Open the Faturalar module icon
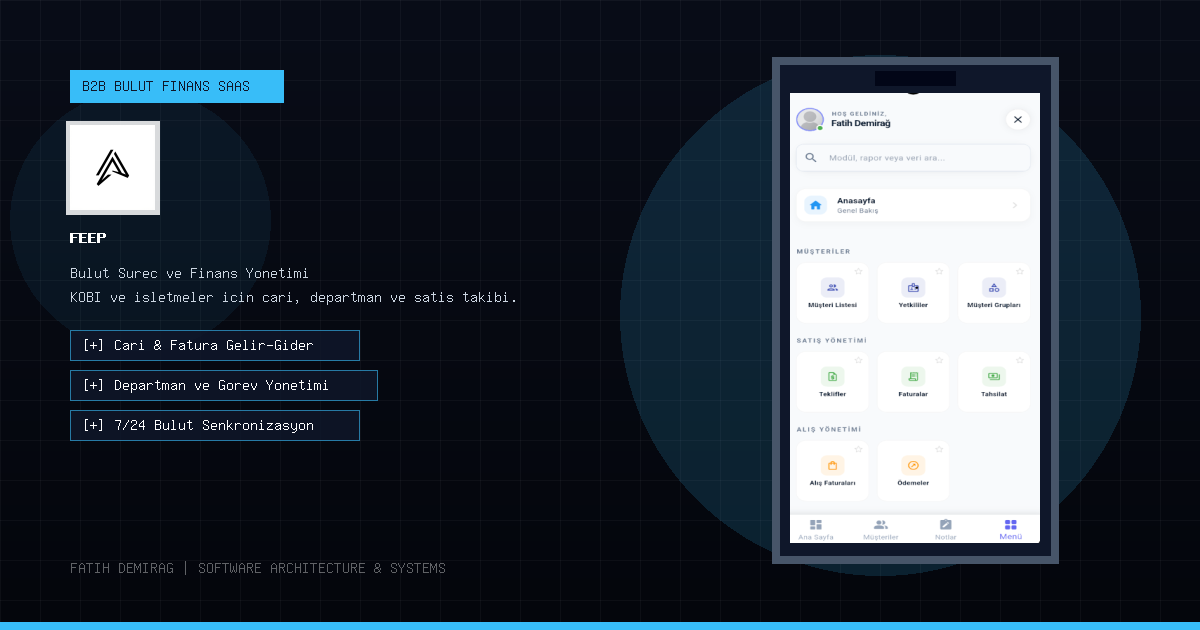This screenshot has width=1200, height=630. (913, 377)
